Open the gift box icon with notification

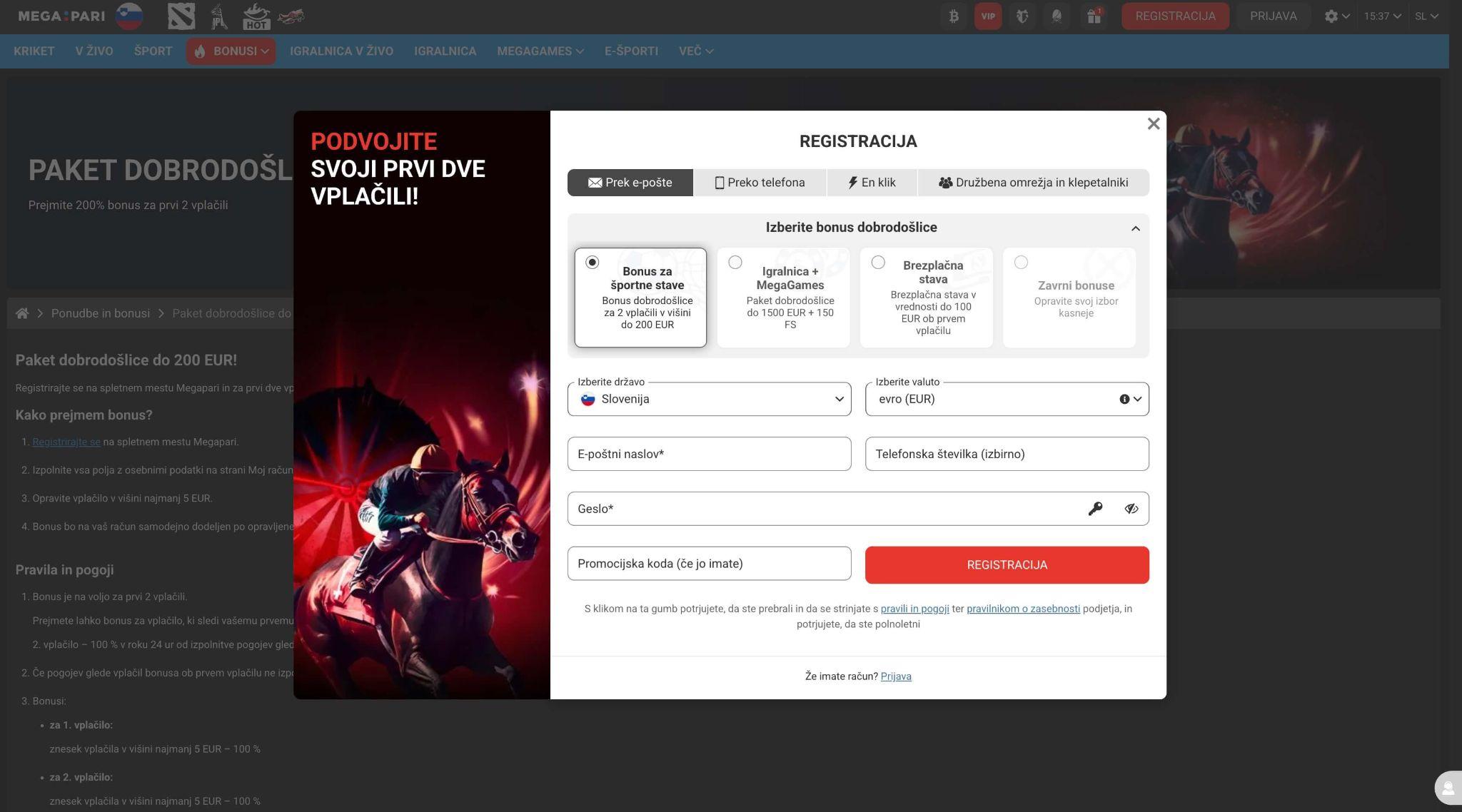[x=1094, y=16]
